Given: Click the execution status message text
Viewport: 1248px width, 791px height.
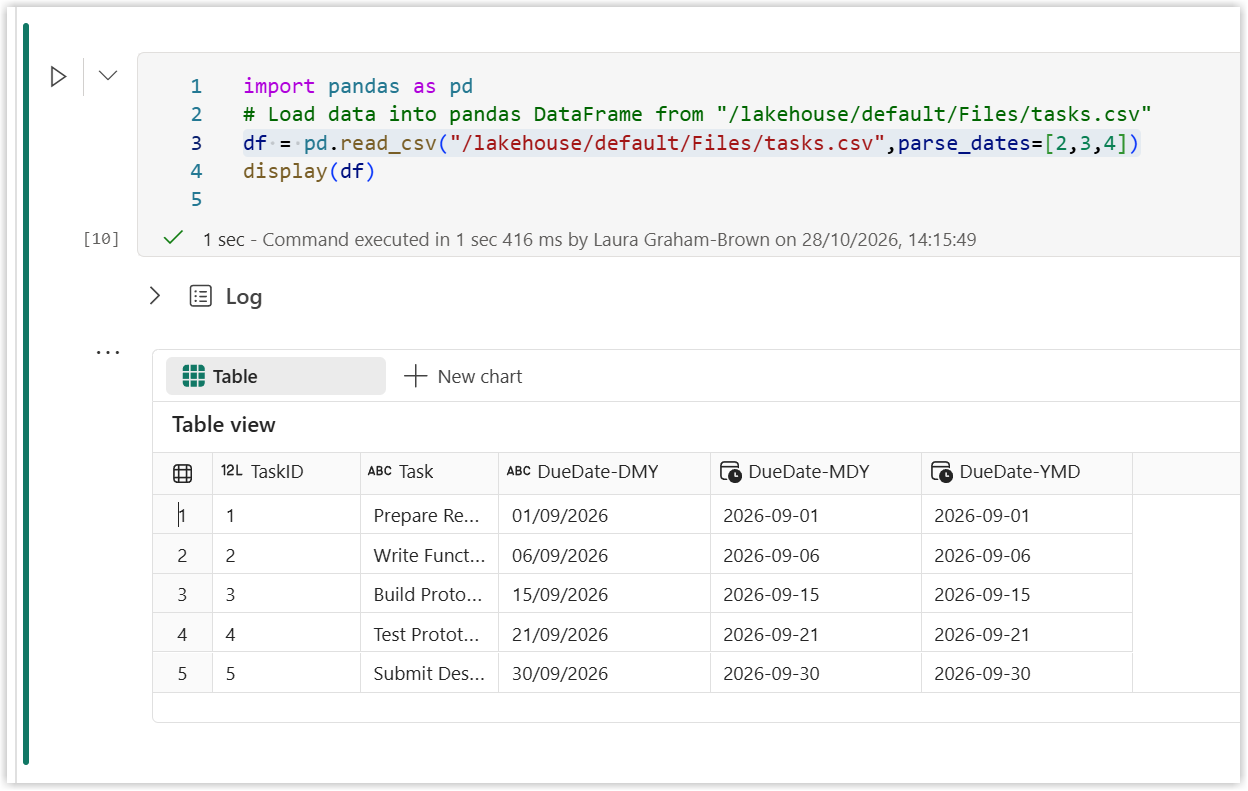Looking at the screenshot, I should (589, 239).
